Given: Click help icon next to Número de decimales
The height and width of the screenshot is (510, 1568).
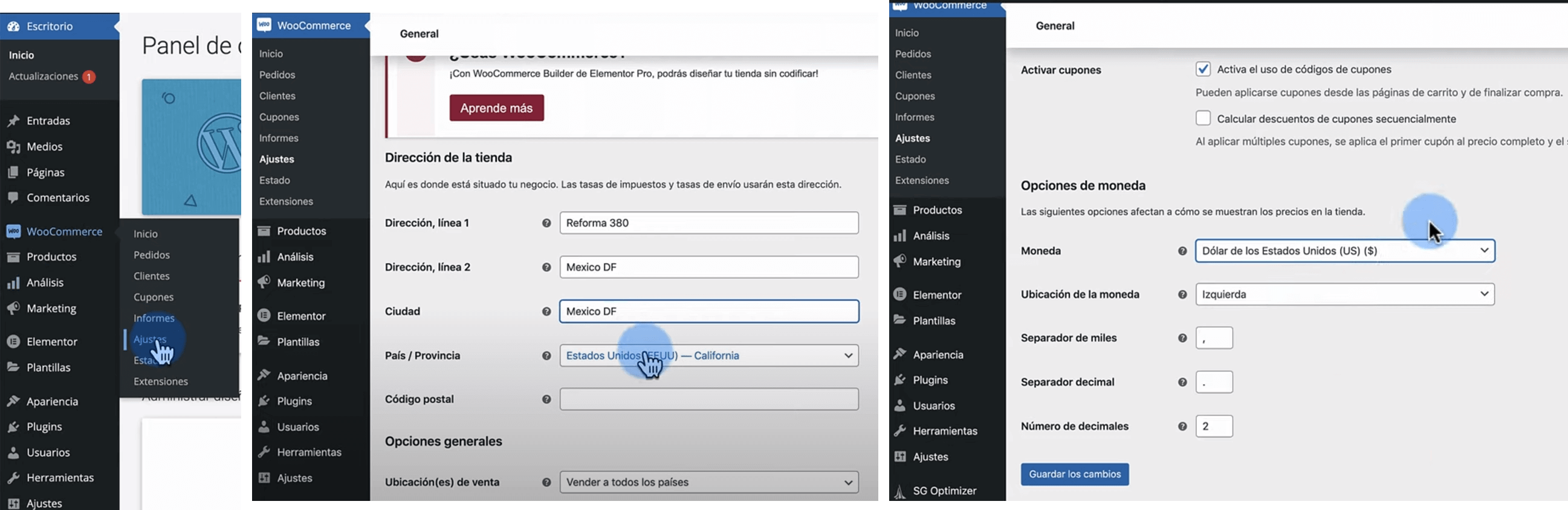Looking at the screenshot, I should click(1182, 427).
